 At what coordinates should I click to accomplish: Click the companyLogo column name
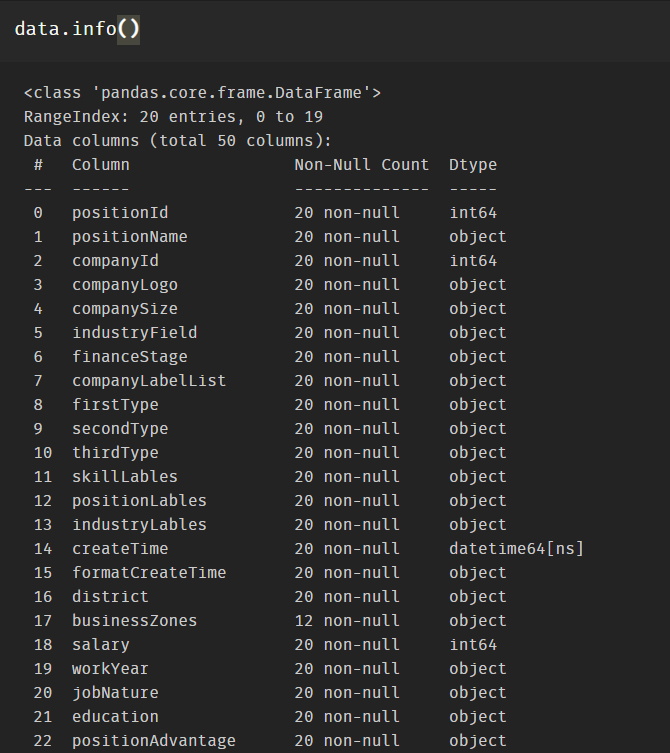(124, 285)
